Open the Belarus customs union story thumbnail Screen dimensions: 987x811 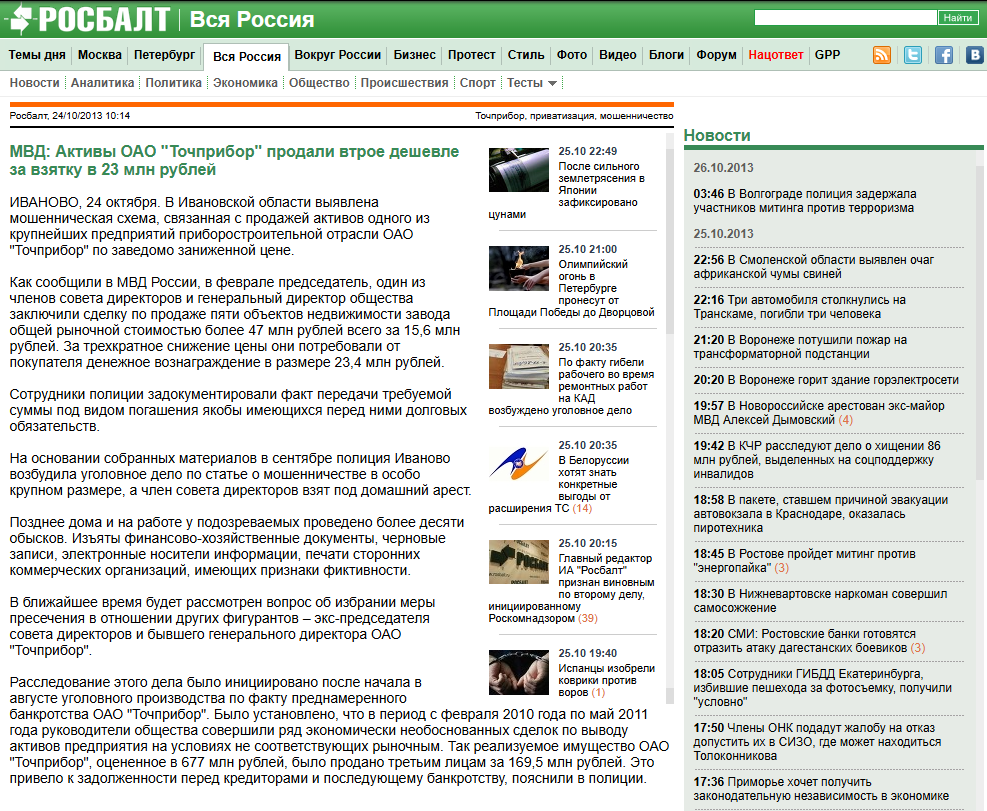[x=519, y=464]
